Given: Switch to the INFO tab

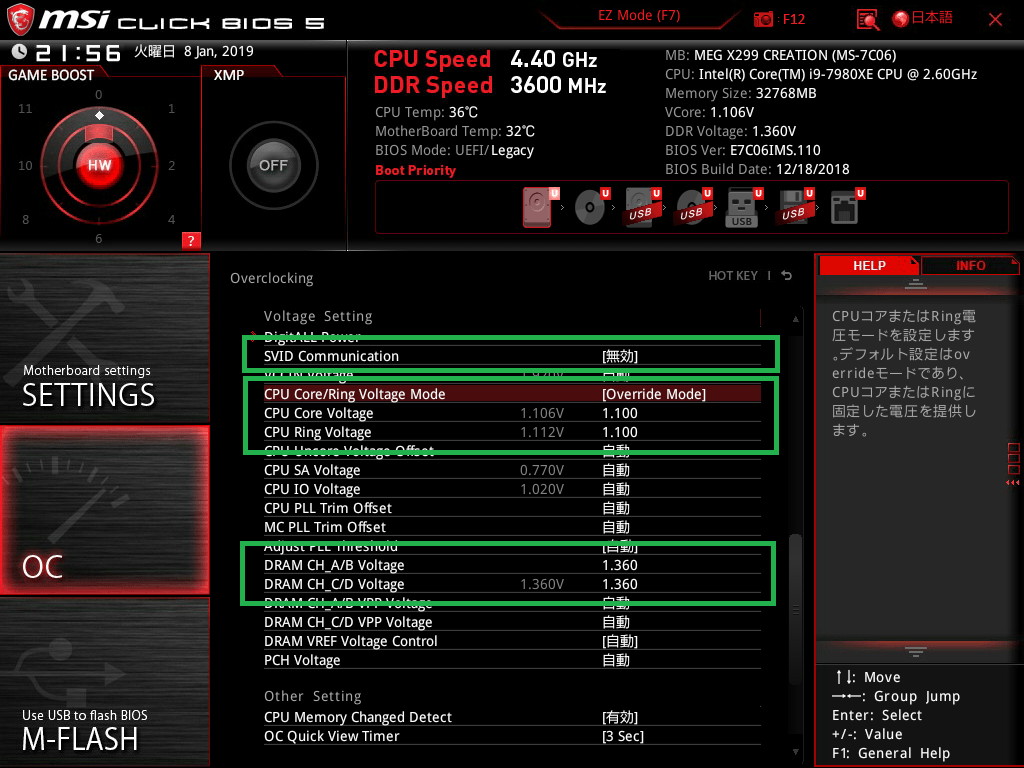Looking at the screenshot, I should [x=970, y=266].
